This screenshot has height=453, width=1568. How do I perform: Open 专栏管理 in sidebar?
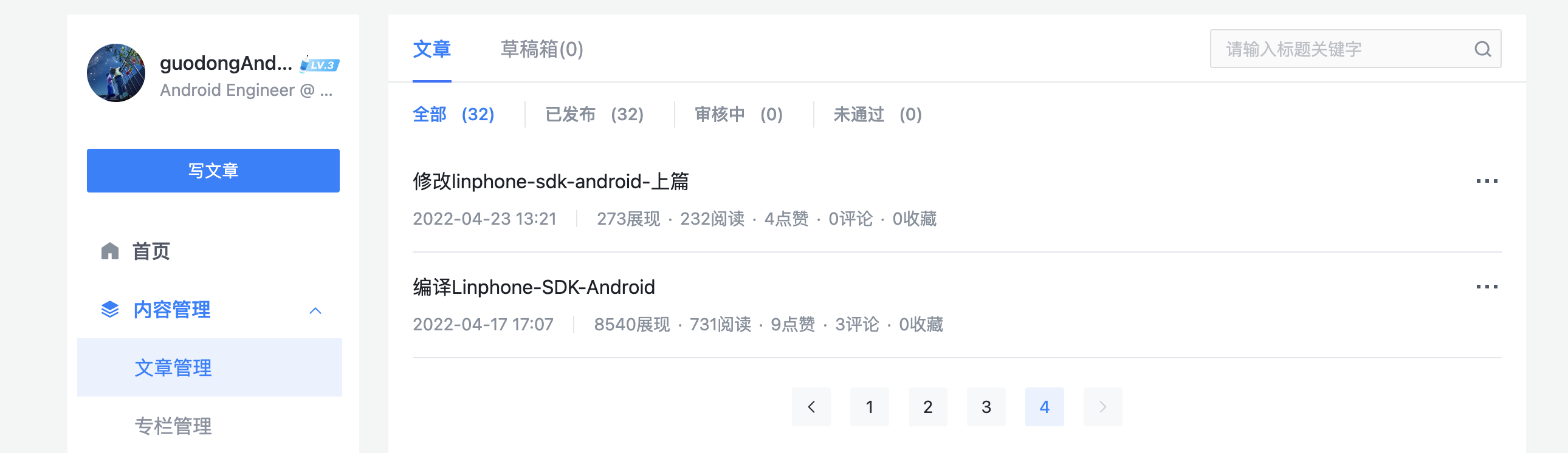click(x=173, y=426)
